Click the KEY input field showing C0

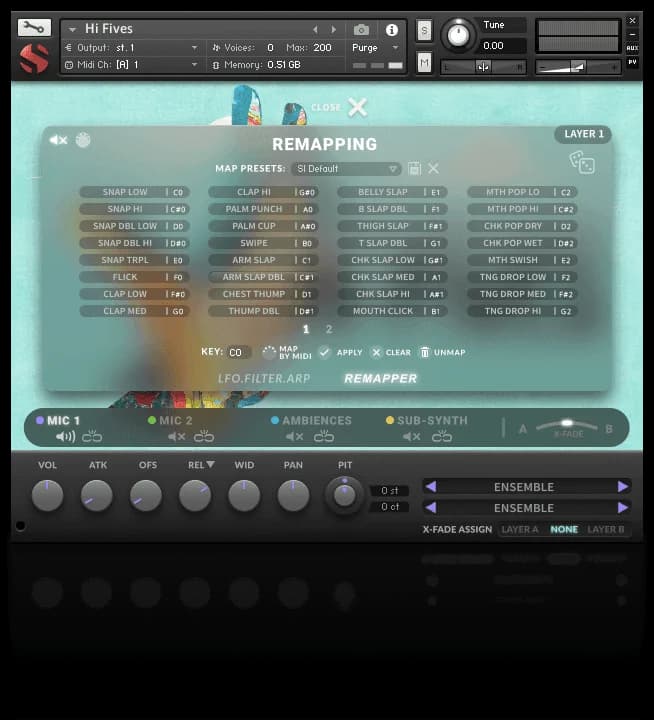(239, 353)
